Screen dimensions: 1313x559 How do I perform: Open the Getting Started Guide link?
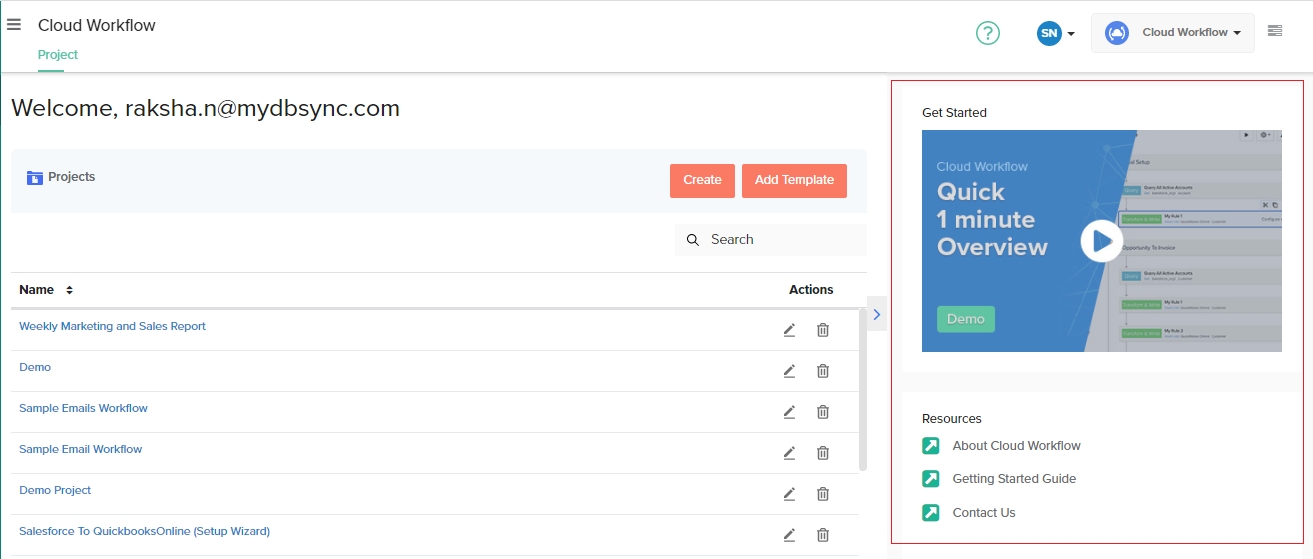point(1013,479)
